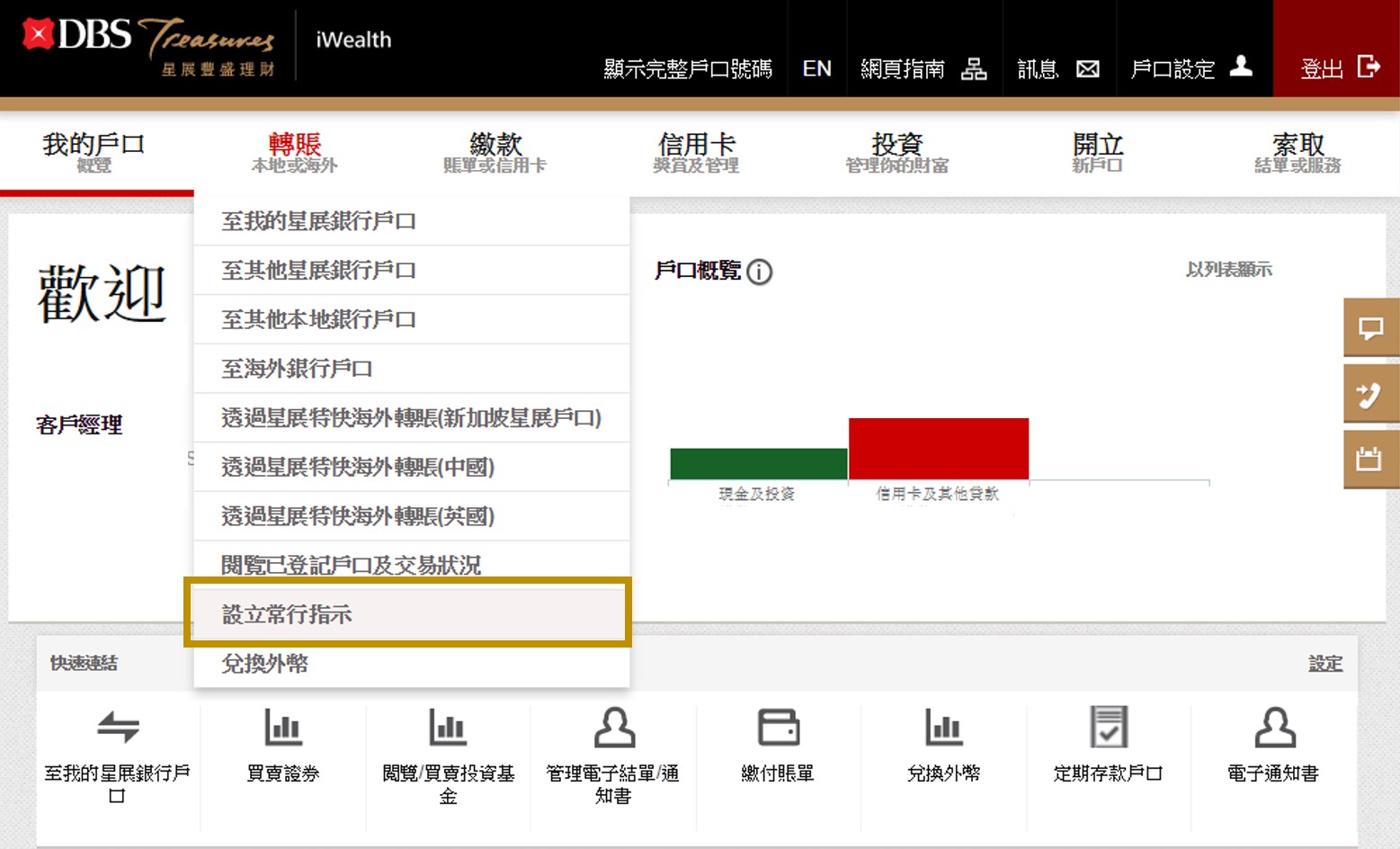Click the 以列表顯示 list view link

[x=1228, y=270]
